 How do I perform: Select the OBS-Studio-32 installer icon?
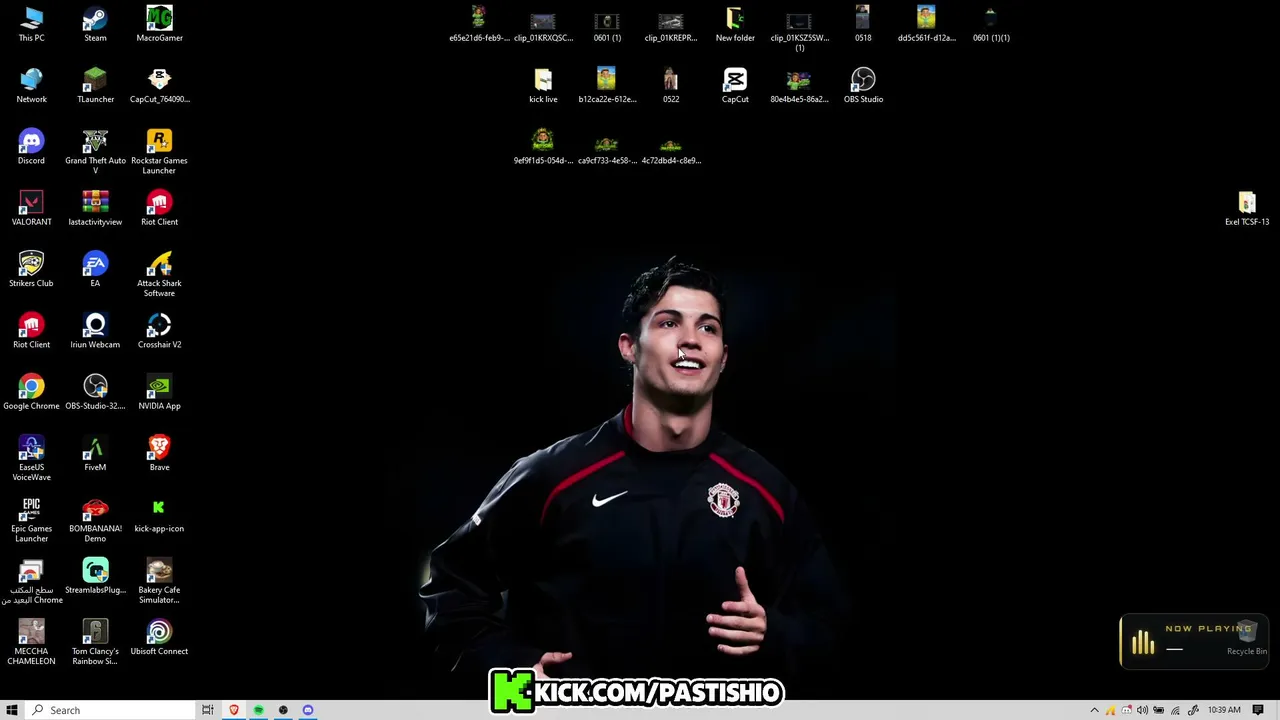[95, 391]
